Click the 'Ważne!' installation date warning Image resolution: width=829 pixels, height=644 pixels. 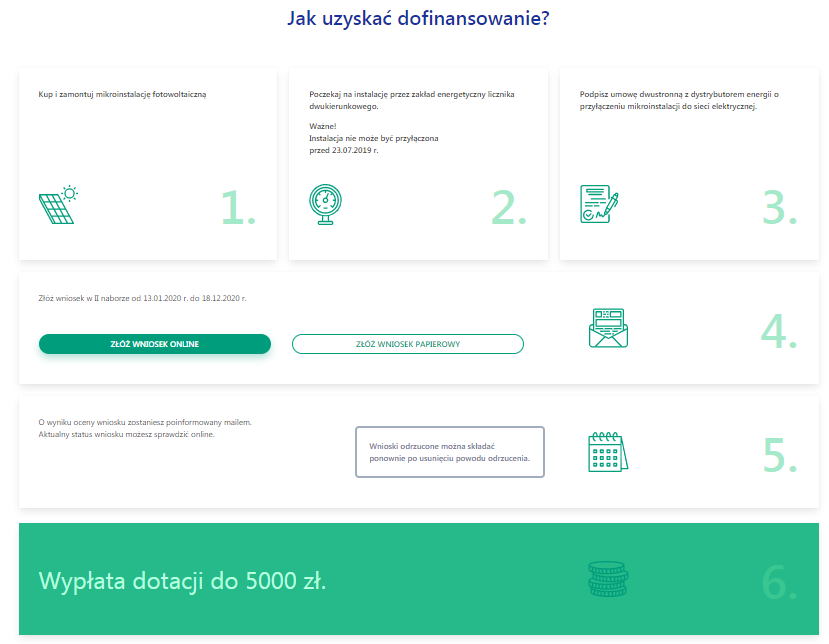click(374, 139)
